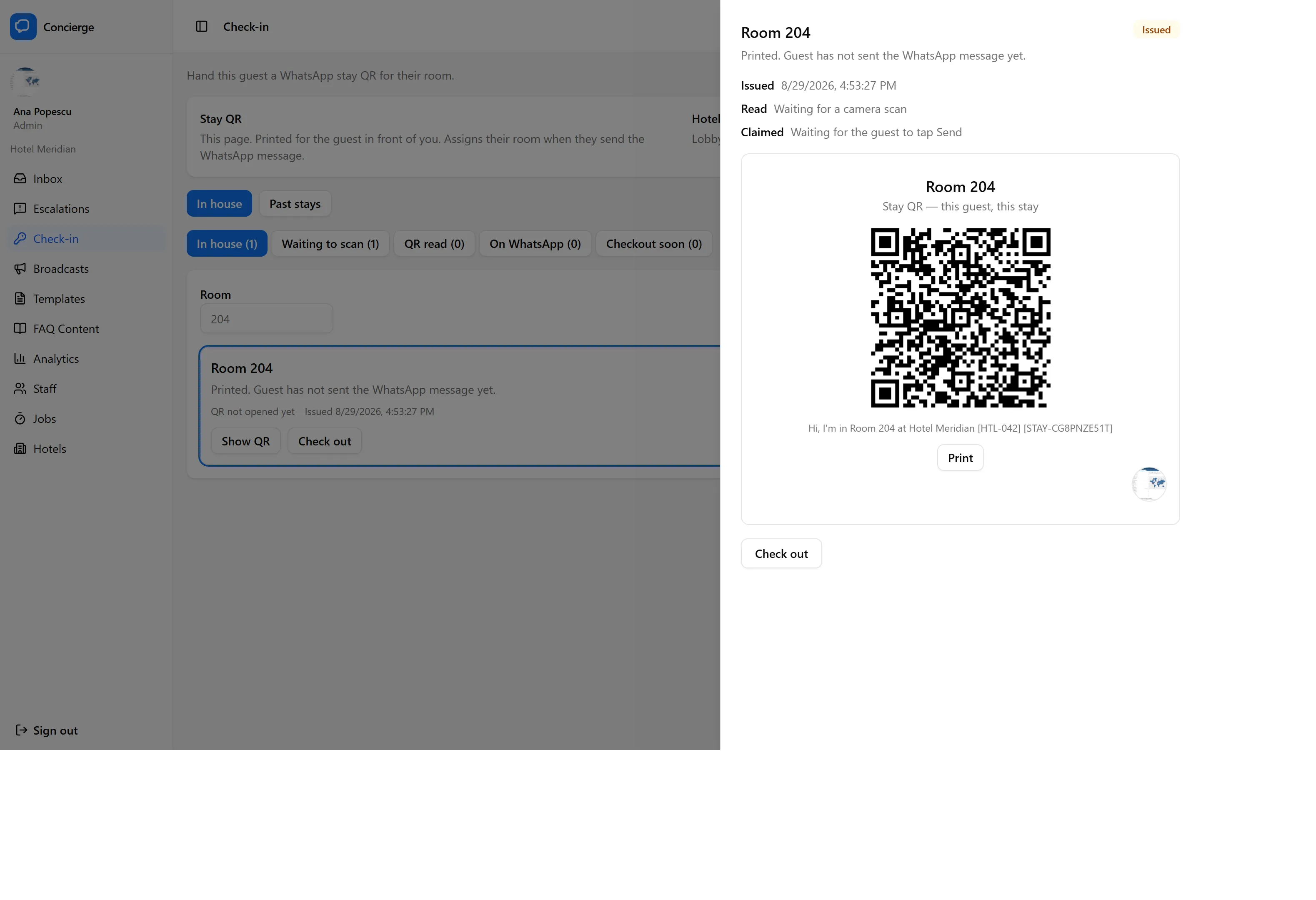Click Sign out in the sidebar
Viewport: 1316px width, 900px height.
click(87, 730)
